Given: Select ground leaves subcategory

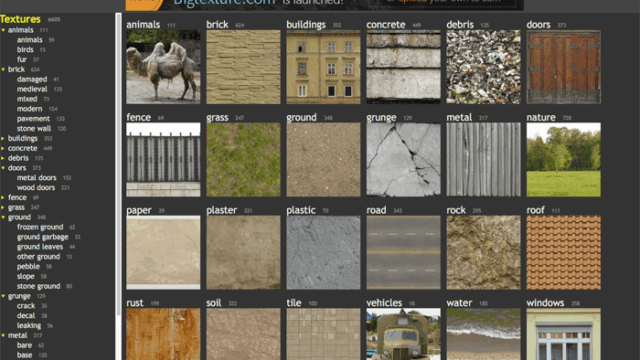Looking at the screenshot, I should pos(40,247).
